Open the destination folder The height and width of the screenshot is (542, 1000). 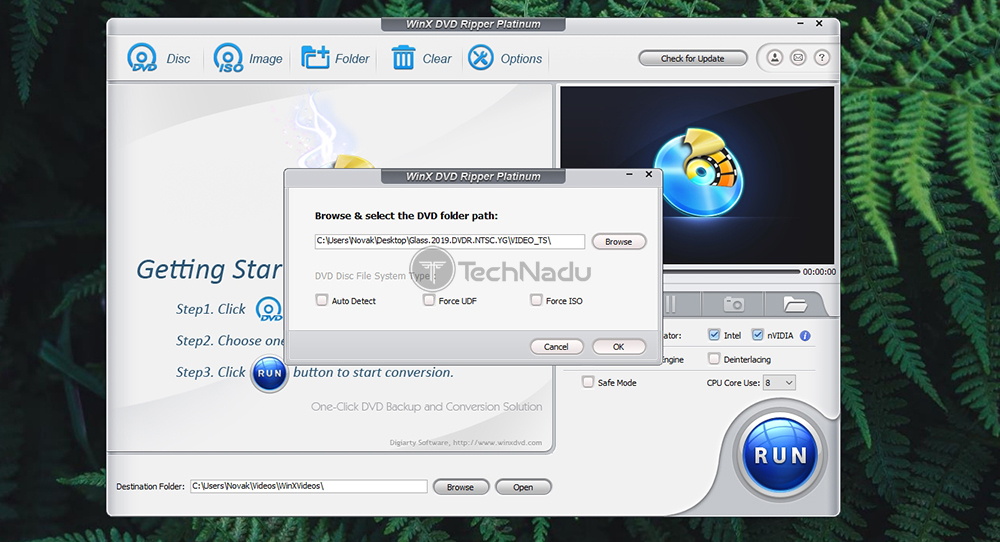pyautogui.click(x=523, y=487)
